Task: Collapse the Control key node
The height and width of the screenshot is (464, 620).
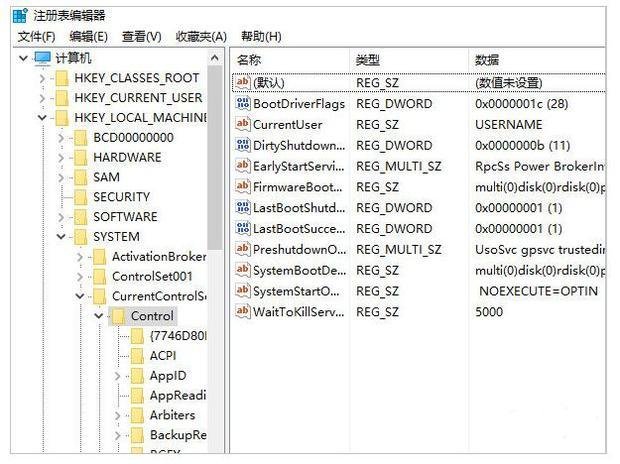Action: click(99, 316)
